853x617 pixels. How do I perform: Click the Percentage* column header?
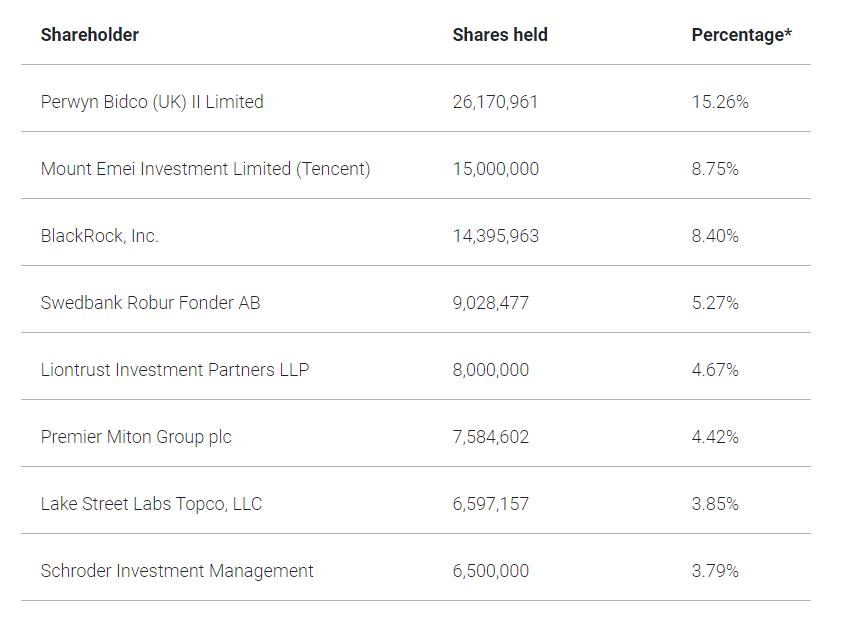pyautogui.click(x=741, y=35)
